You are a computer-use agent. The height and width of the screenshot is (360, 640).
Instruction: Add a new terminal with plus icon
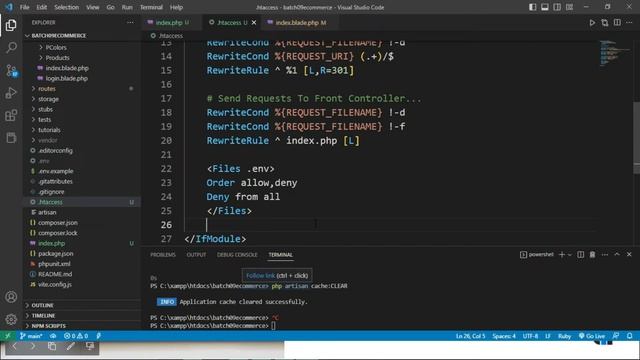pos(562,254)
